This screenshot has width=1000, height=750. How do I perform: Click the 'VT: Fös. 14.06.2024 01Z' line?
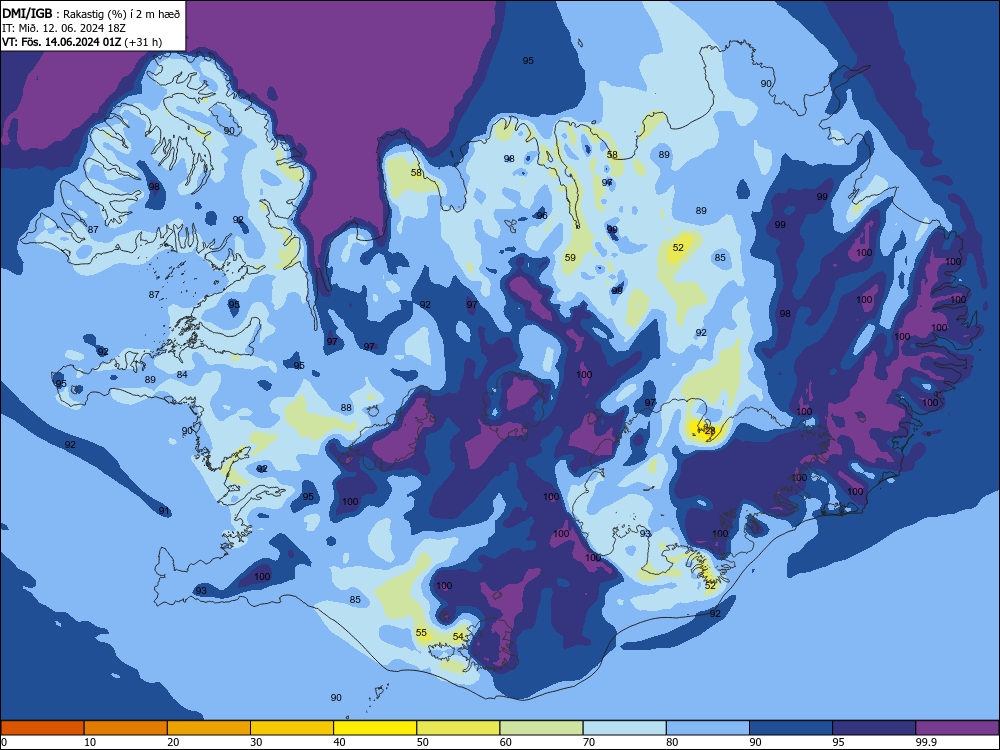click(62, 42)
